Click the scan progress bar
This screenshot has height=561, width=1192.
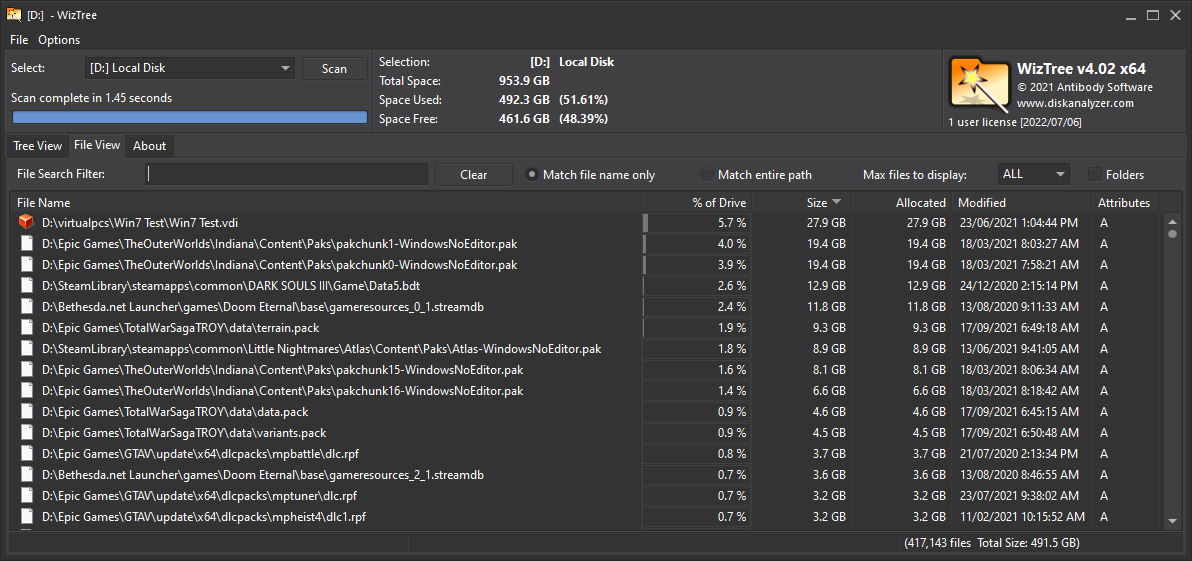coord(189,117)
